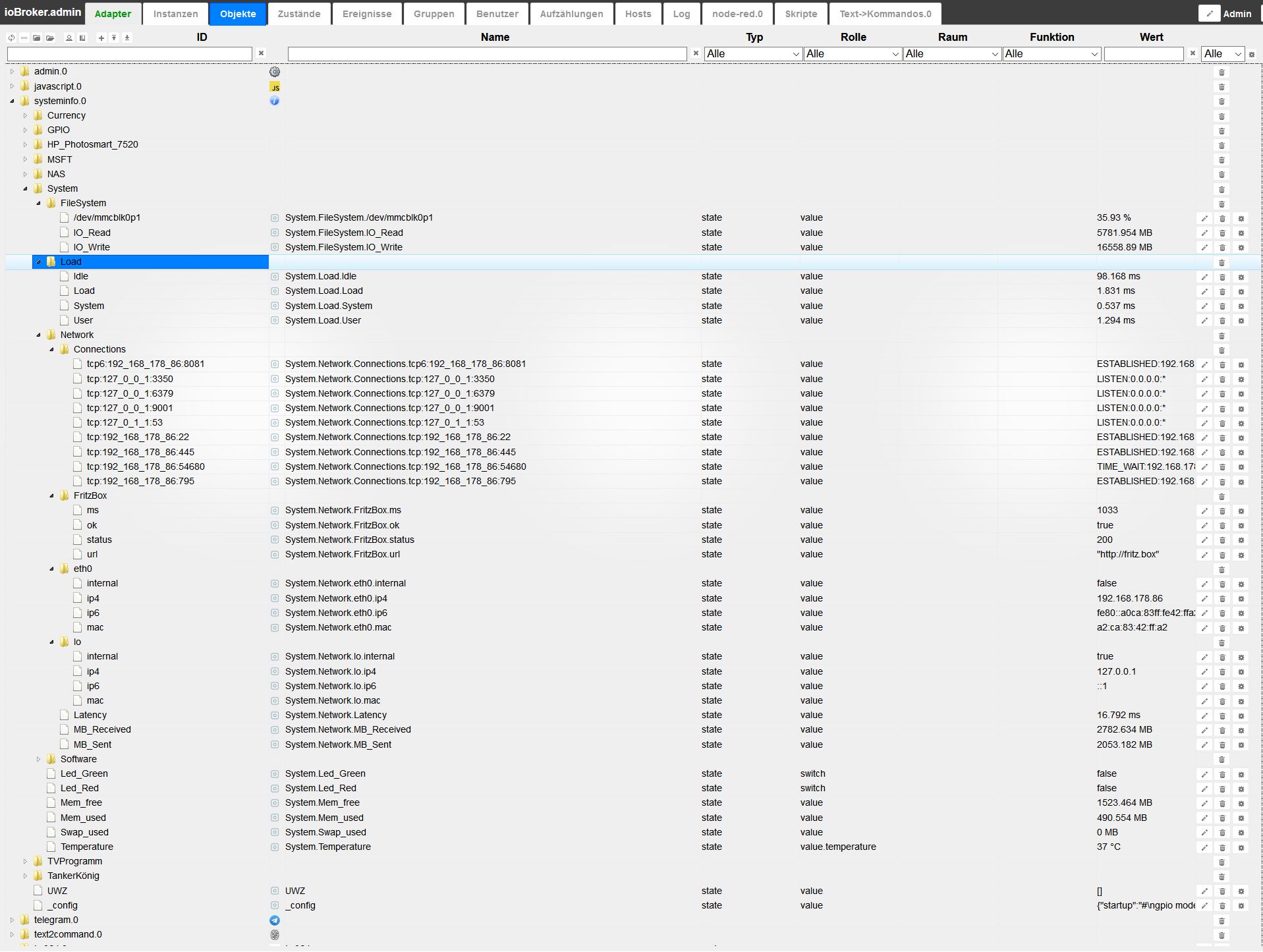Edit System.Network.FritzBox.url with pencil icon
Screen dimensions: 1263x952
pos(1204,555)
